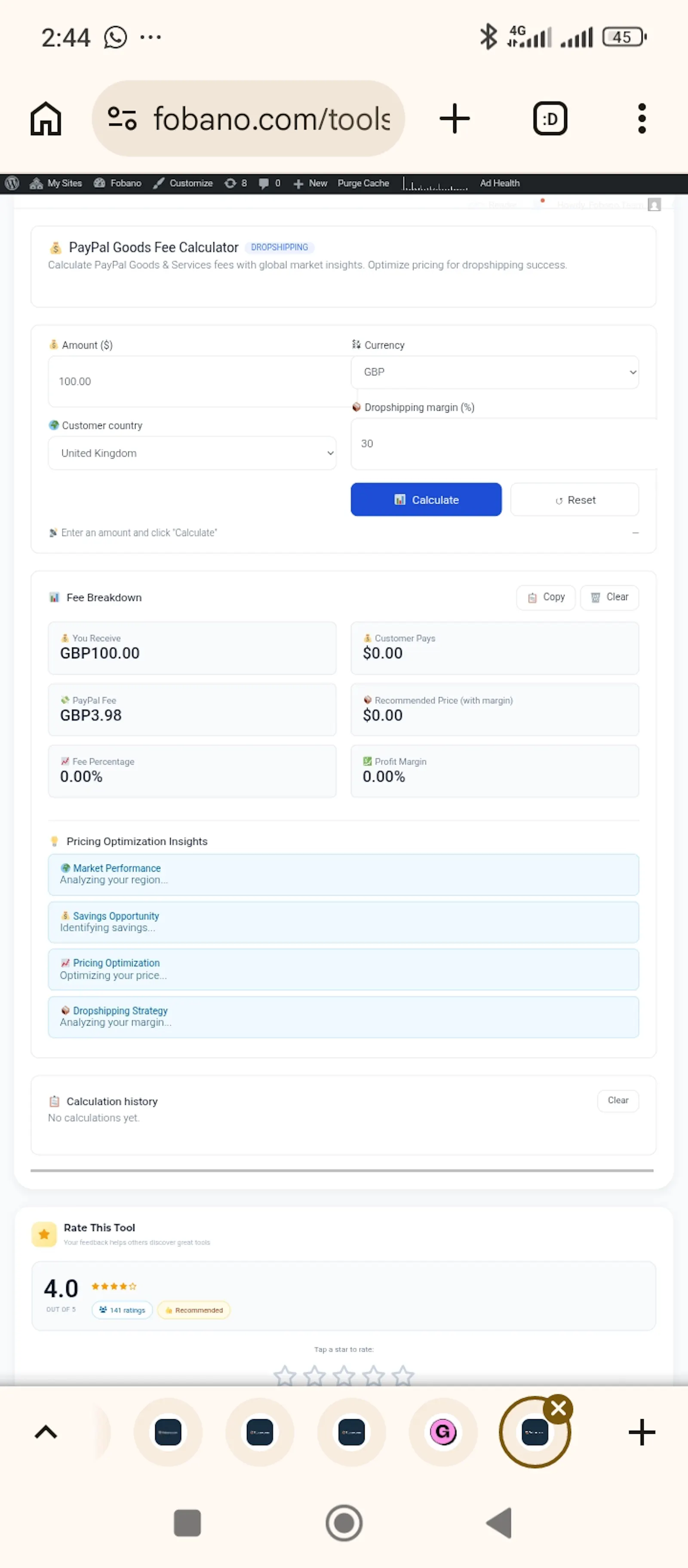Click Customize in admin bar

click(182, 183)
